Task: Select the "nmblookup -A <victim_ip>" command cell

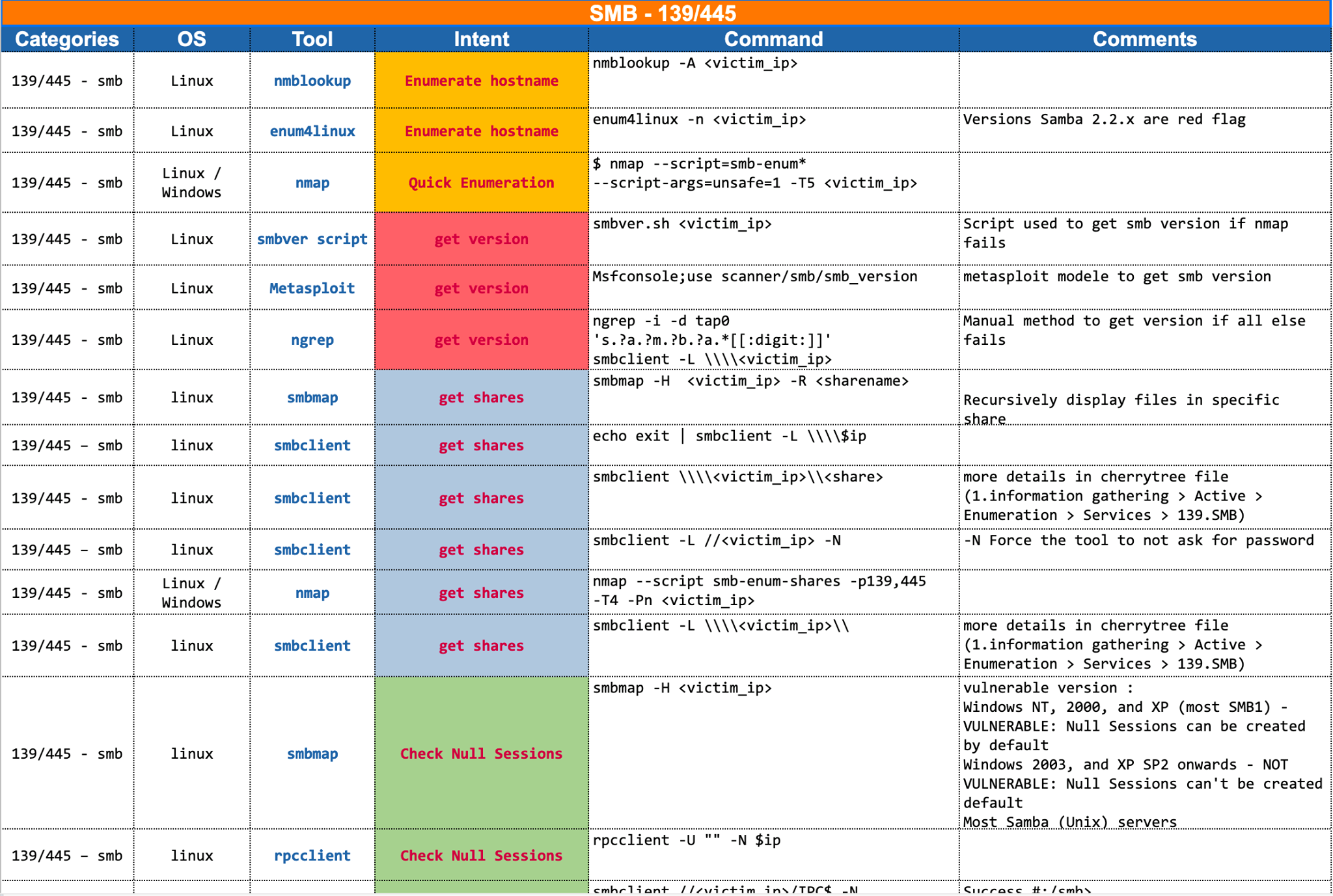Action: coord(774,81)
